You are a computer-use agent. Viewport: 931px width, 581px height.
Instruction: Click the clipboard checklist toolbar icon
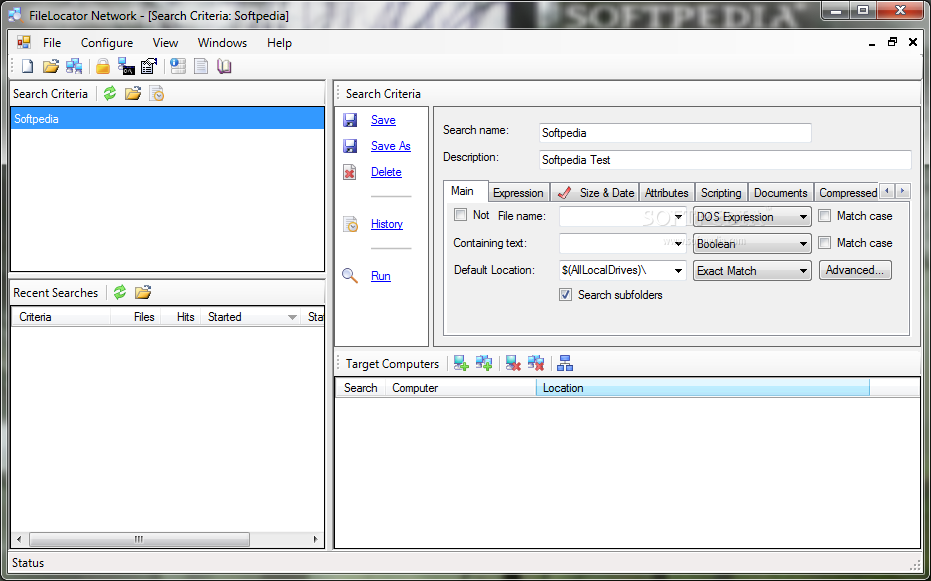pyautogui.click(x=149, y=66)
